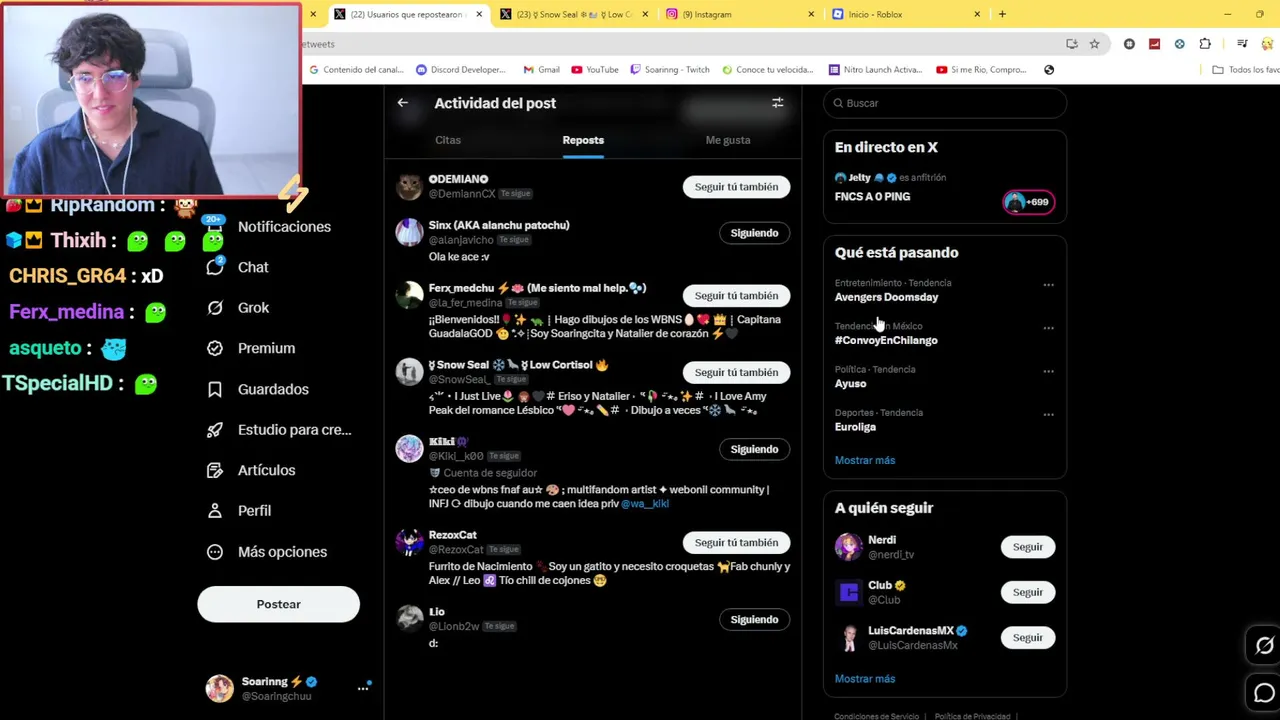Viewport: 1280px width, 720px height.
Task: Open the messages bubble icon at bottom right
Action: (1264, 693)
